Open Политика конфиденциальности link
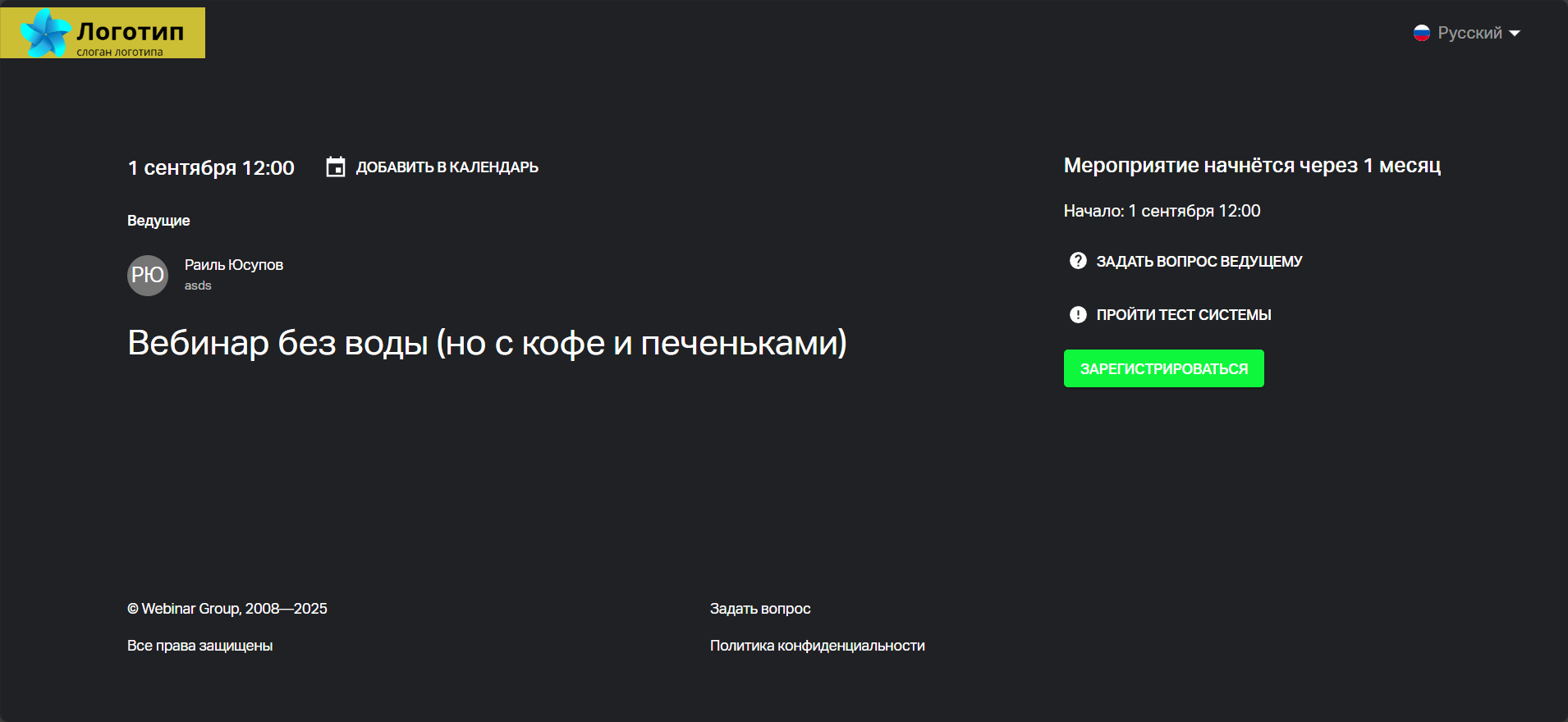 [x=818, y=646]
